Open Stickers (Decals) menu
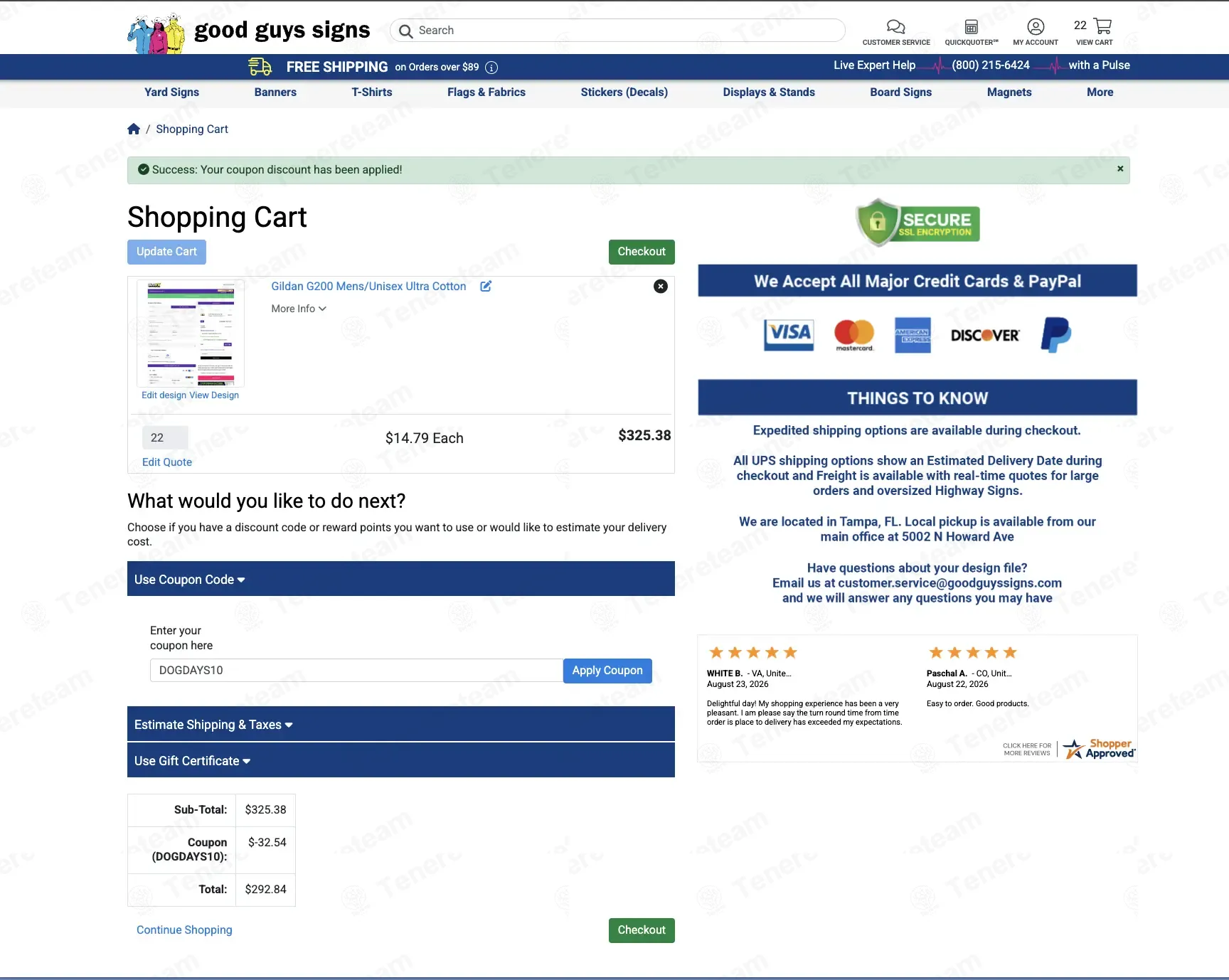 coord(624,92)
